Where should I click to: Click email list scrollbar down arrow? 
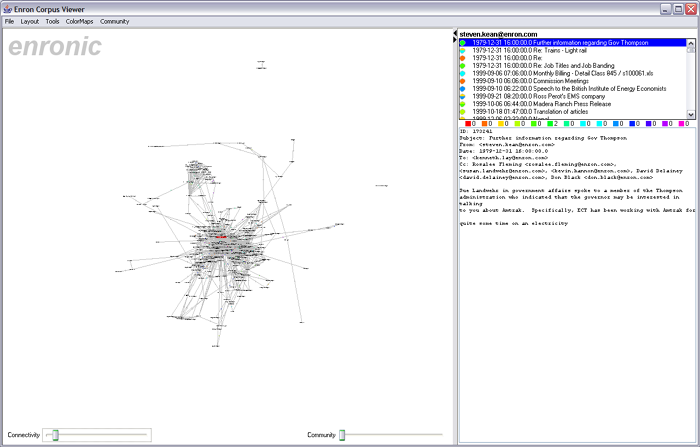click(x=691, y=114)
